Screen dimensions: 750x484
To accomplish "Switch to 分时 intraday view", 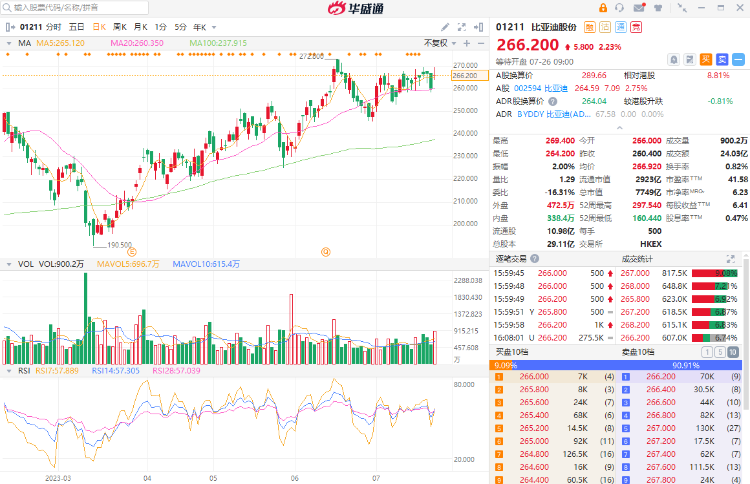I will coord(54,27).
